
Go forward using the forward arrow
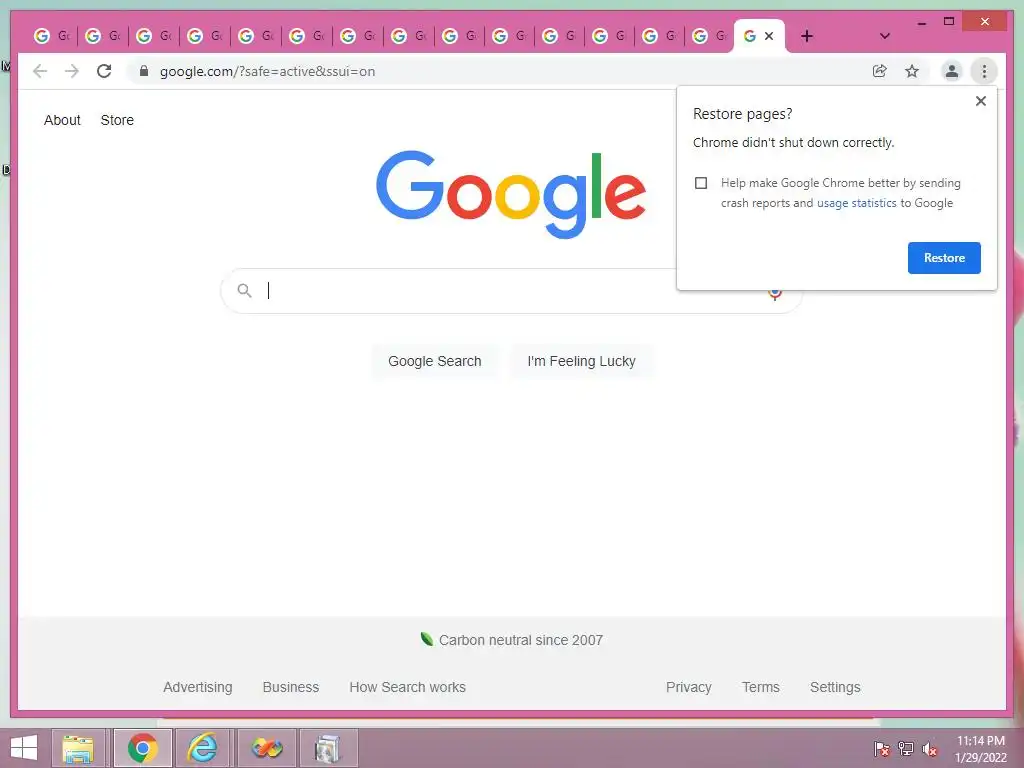[x=72, y=71]
